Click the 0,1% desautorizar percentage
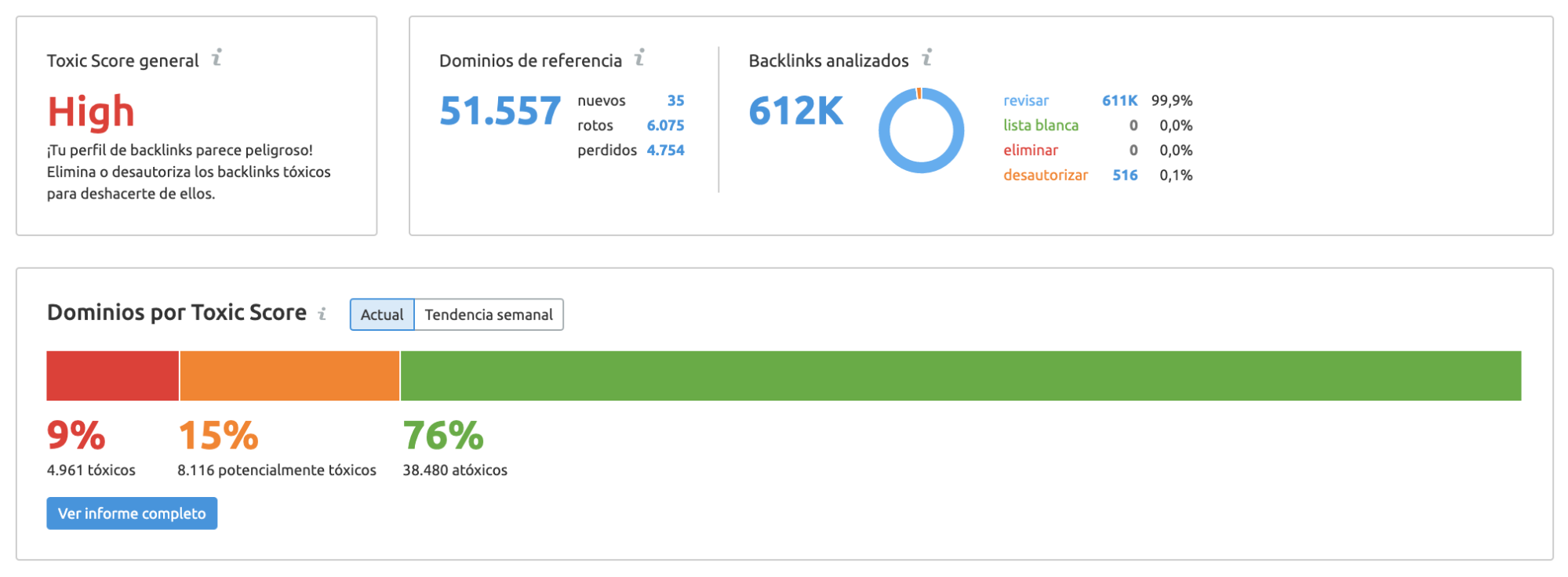This screenshot has width=1568, height=577. 1176,176
